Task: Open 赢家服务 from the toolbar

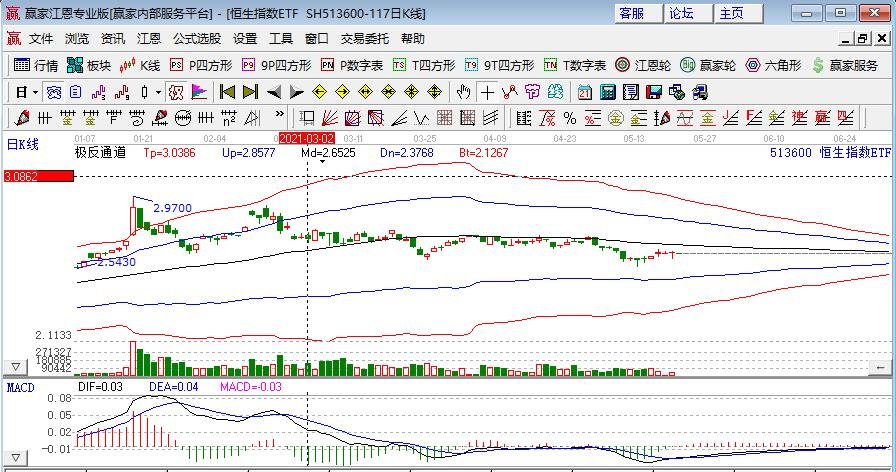Action: pyautogui.click(x=845, y=66)
